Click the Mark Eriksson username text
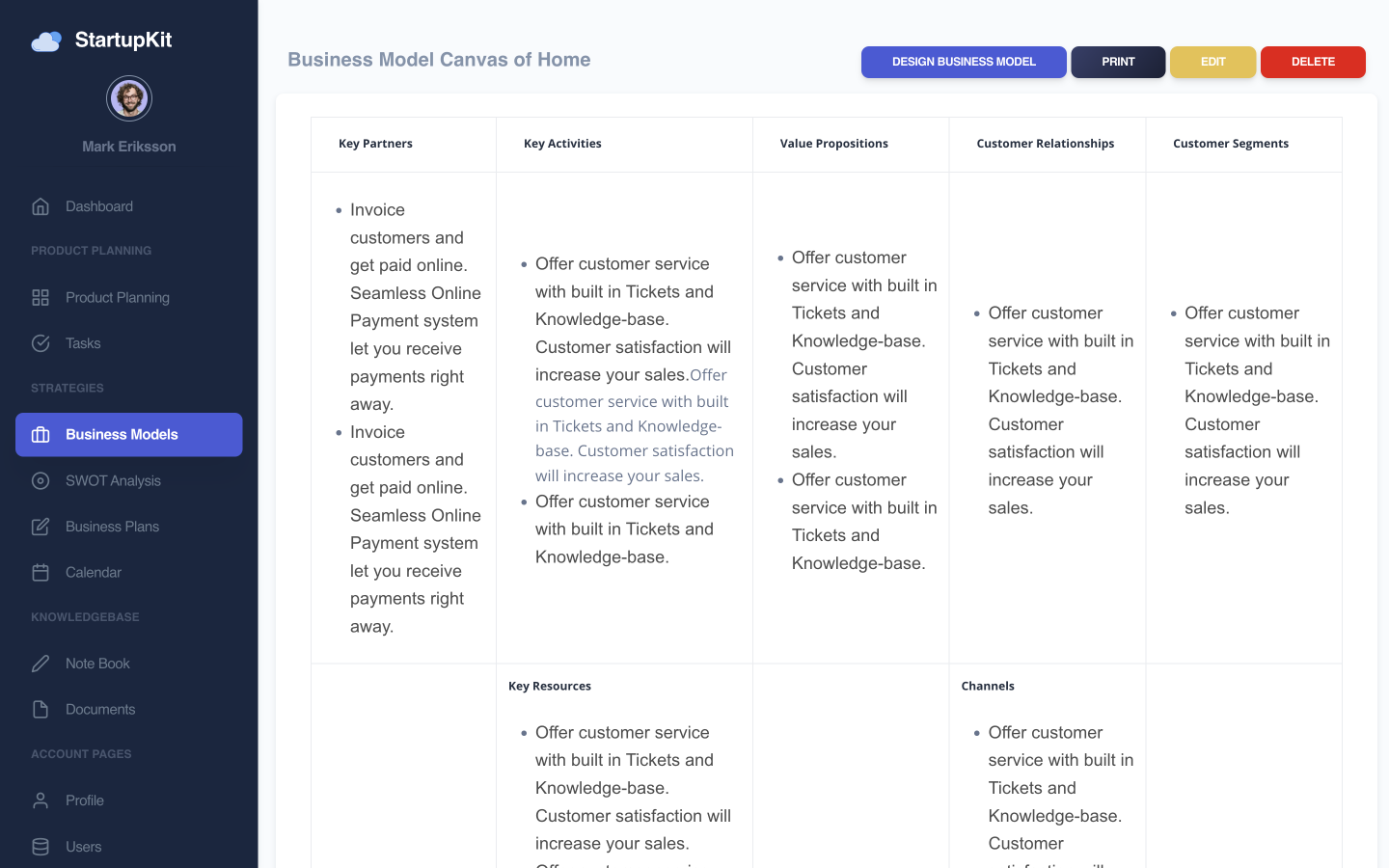 tap(129, 147)
